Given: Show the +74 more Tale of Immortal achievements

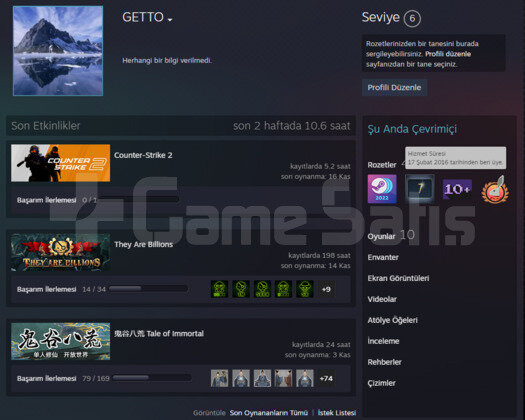Looking at the screenshot, I should pyautogui.click(x=326, y=378).
